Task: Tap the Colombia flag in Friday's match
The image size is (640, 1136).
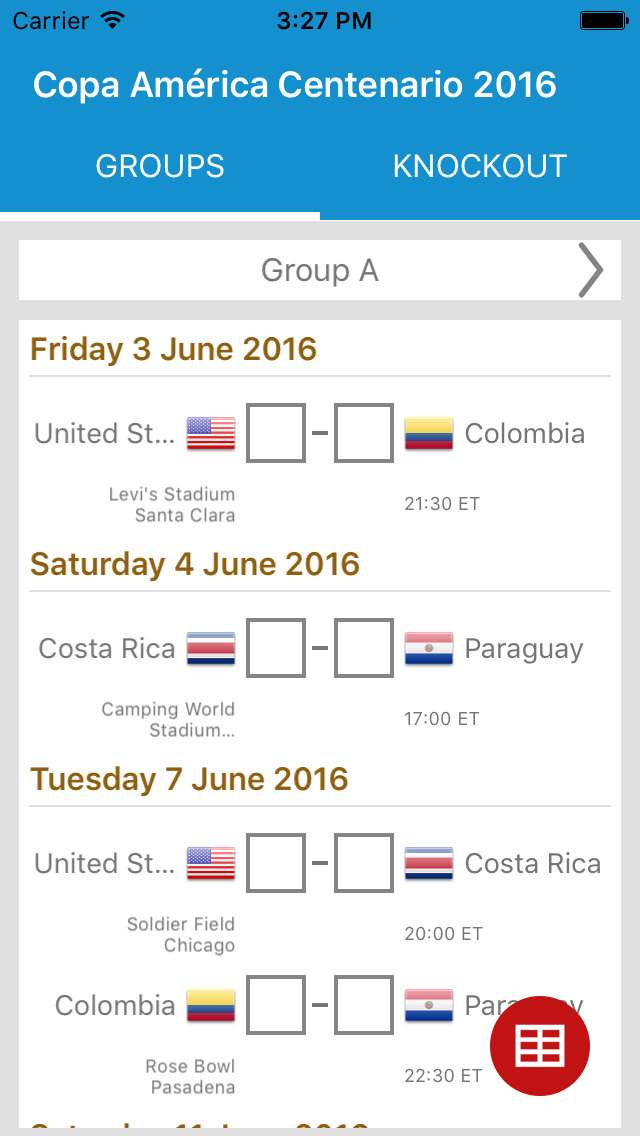Action: click(429, 434)
